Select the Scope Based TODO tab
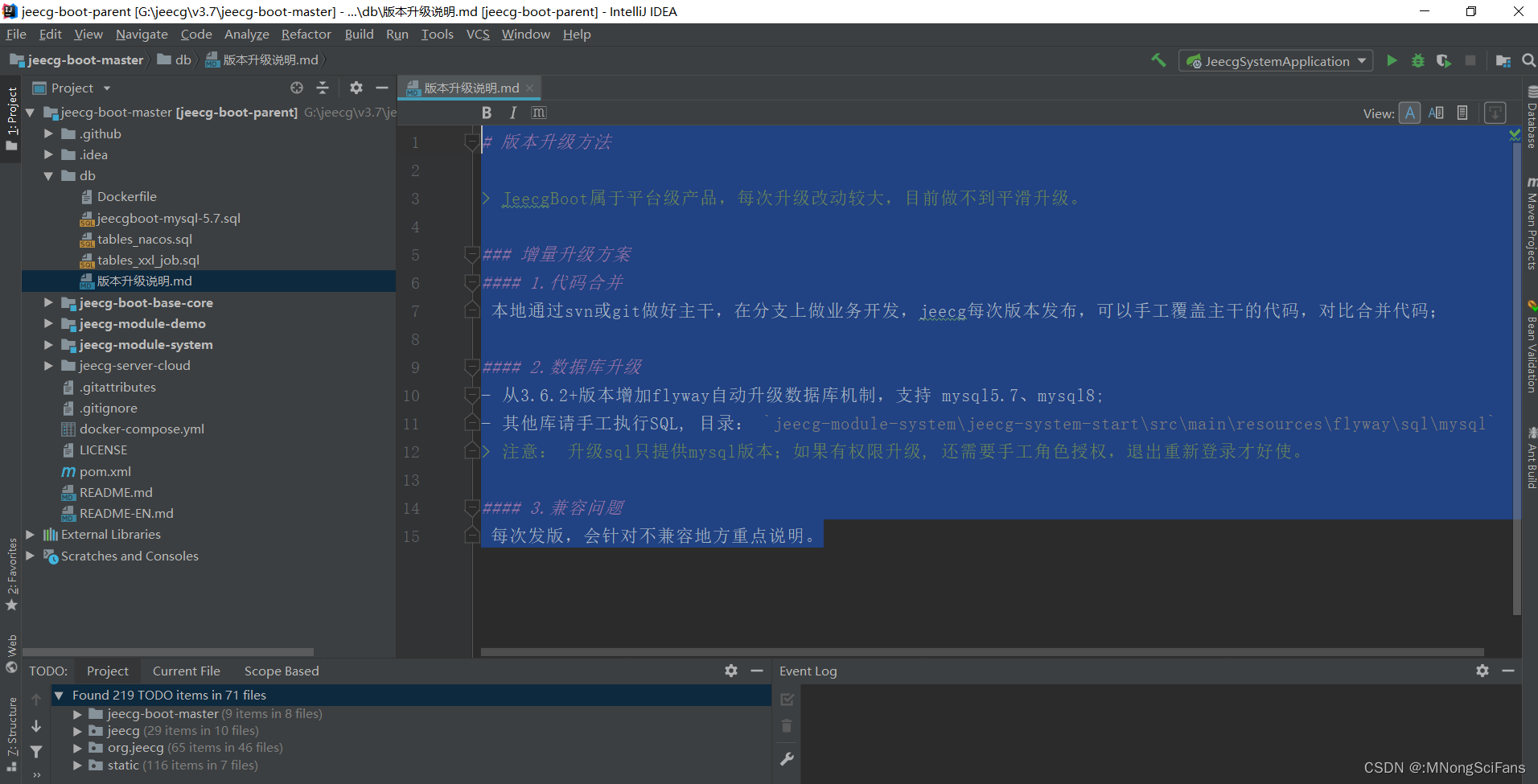 (282, 671)
